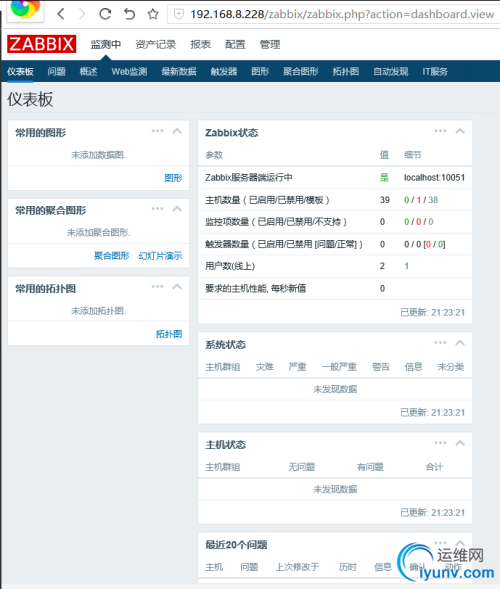Open the Zabbix状态 widget options menu
The width and height of the screenshot is (500, 589).
tap(440, 131)
